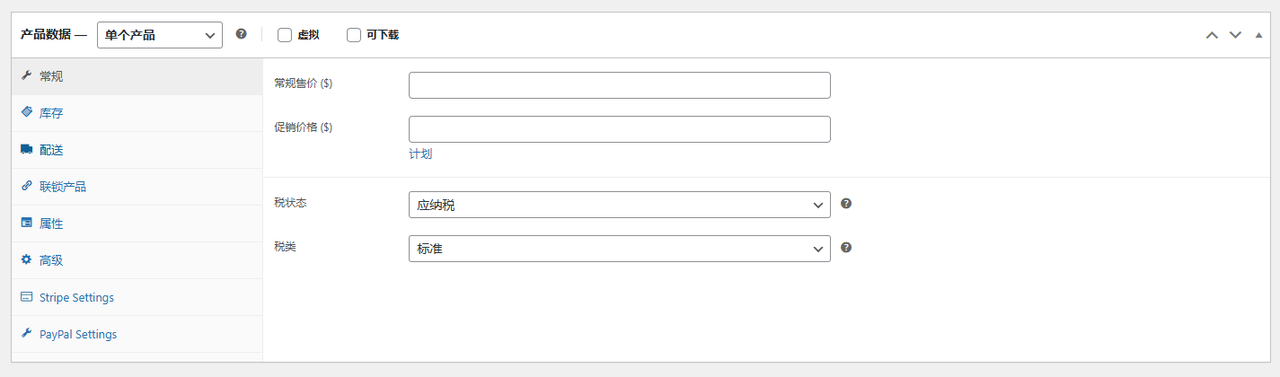
Task: Click the truck icon beside 配送
Action: point(26,150)
